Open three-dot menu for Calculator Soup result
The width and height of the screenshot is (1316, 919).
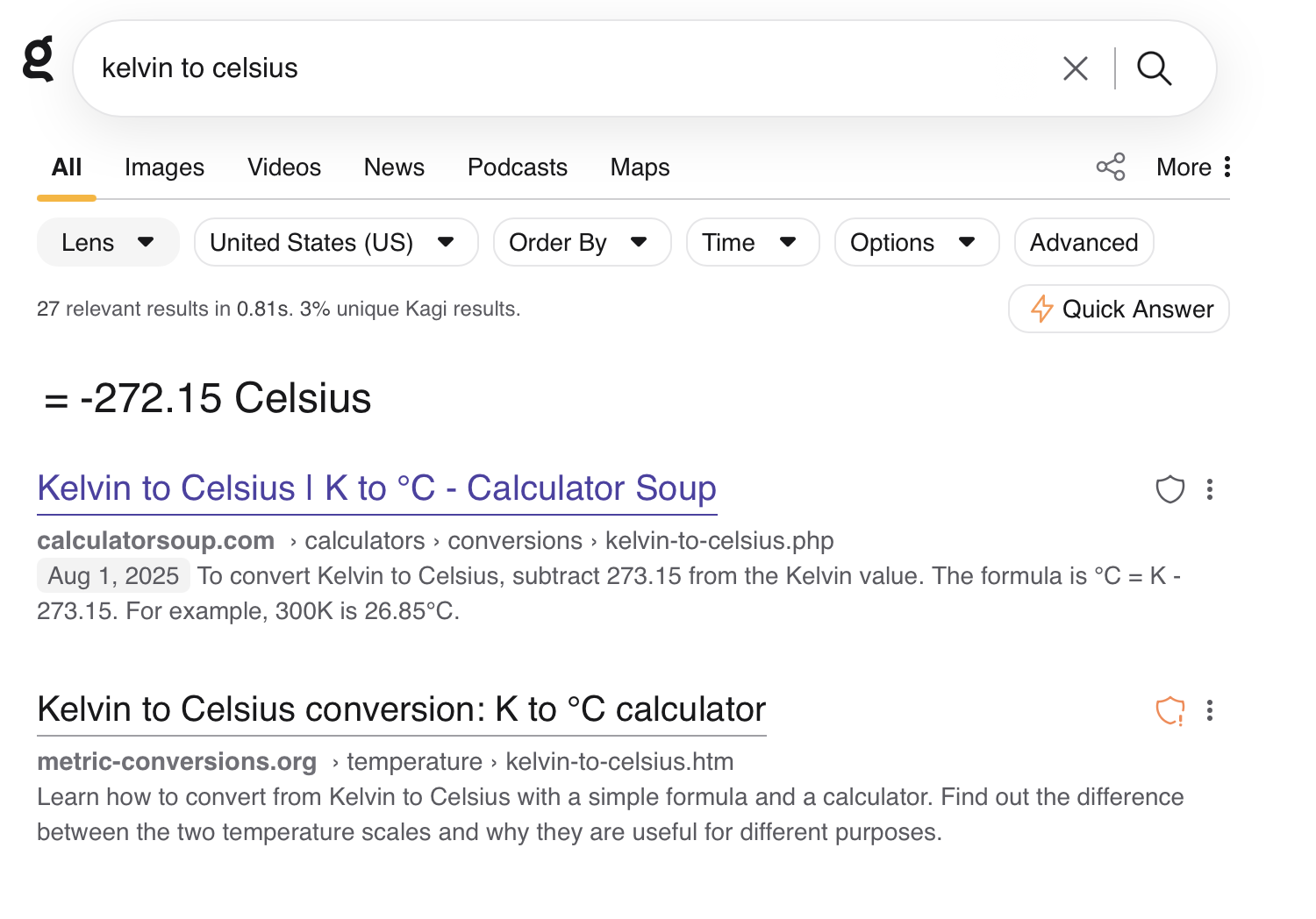click(1210, 489)
